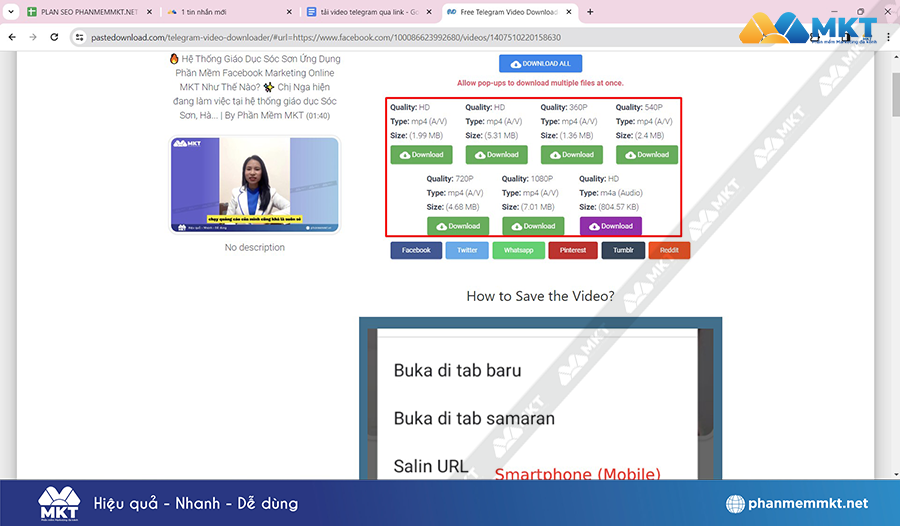Close the '1 tin nhắn mới' tab

[289, 11]
